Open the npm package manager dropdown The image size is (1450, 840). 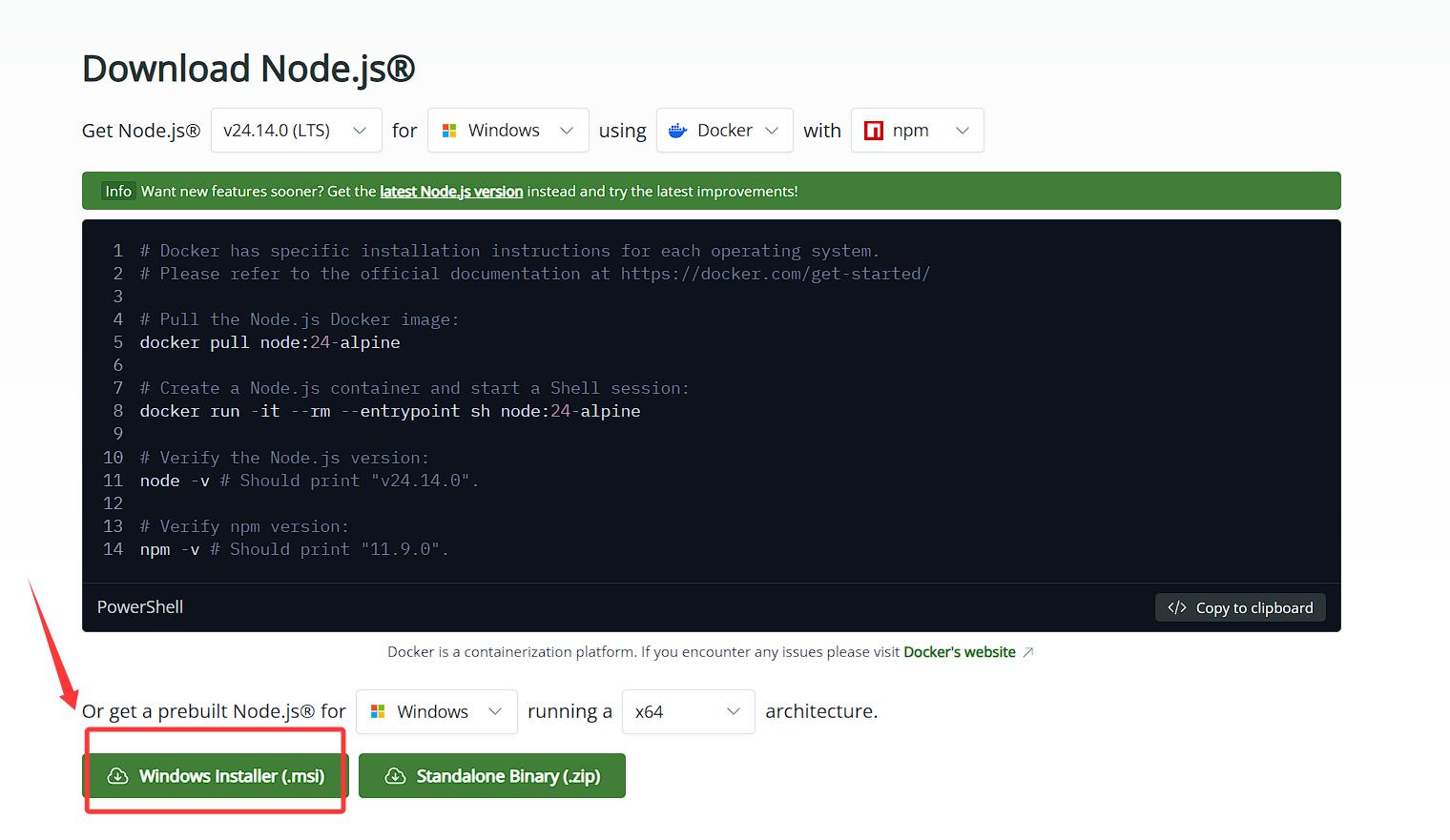(917, 131)
